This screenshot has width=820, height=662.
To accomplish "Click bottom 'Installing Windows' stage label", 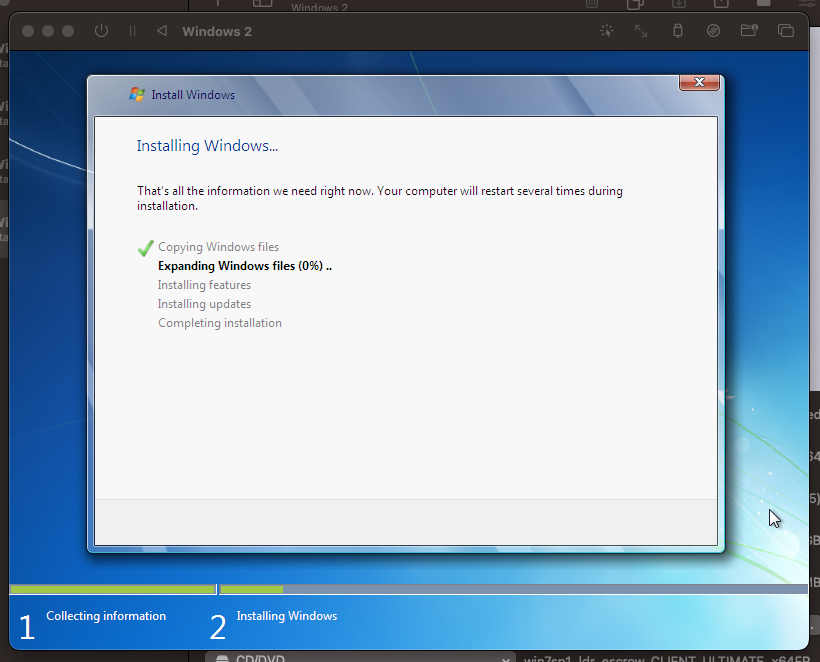I will click(x=287, y=616).
